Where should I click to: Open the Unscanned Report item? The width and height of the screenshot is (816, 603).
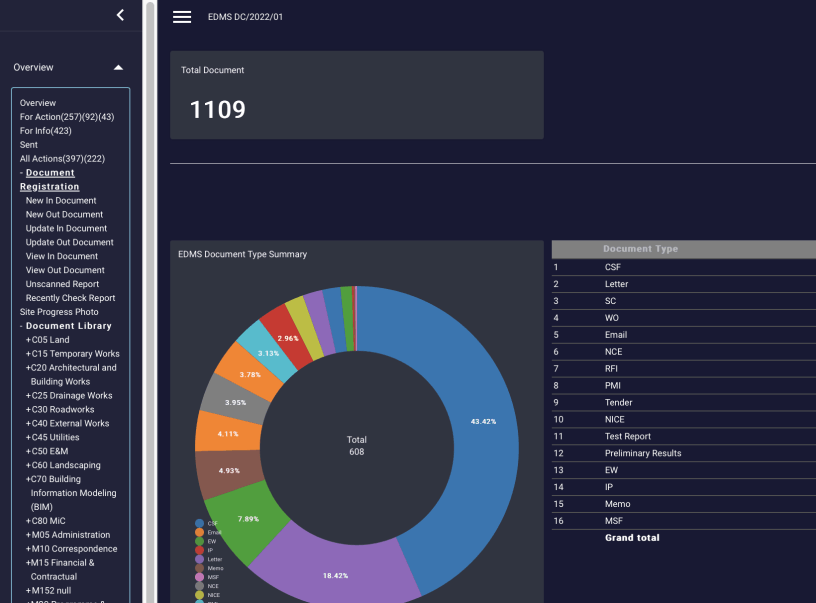(x=62, y=284)
